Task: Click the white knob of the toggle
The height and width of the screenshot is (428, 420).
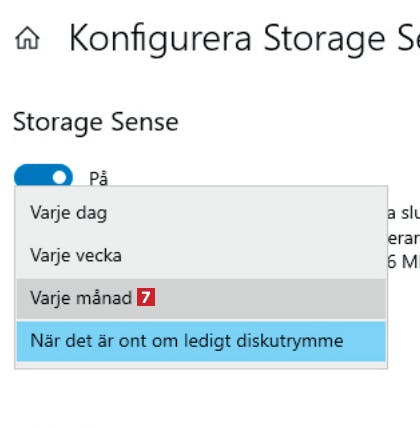Action: pos(60,178)
